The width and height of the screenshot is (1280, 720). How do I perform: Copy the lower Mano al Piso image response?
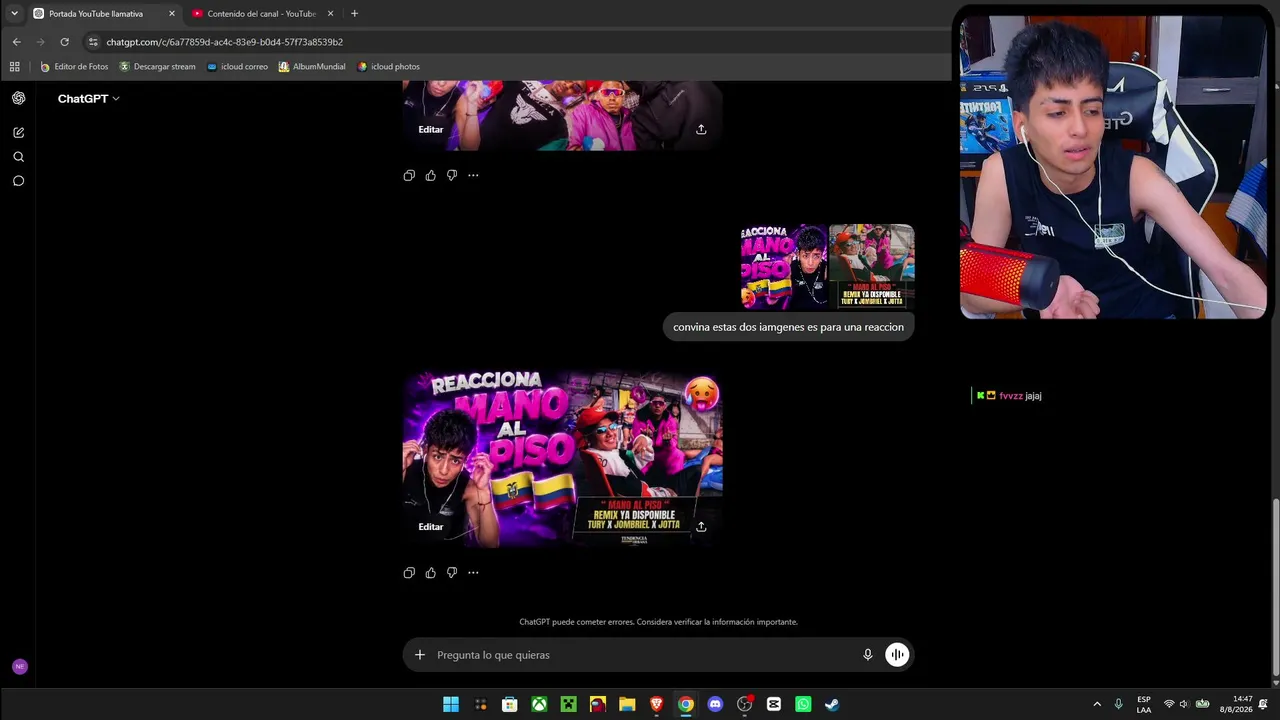click(x=409, y=573)
